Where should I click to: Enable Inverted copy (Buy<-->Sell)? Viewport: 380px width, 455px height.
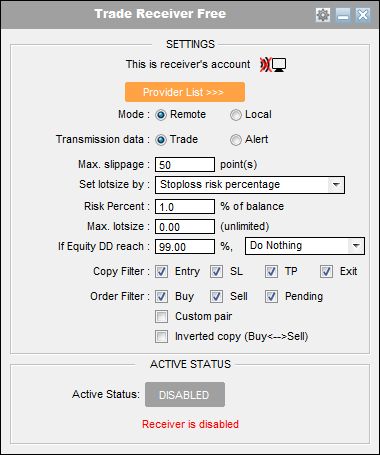pyautogui.click(x=162, y=337)
